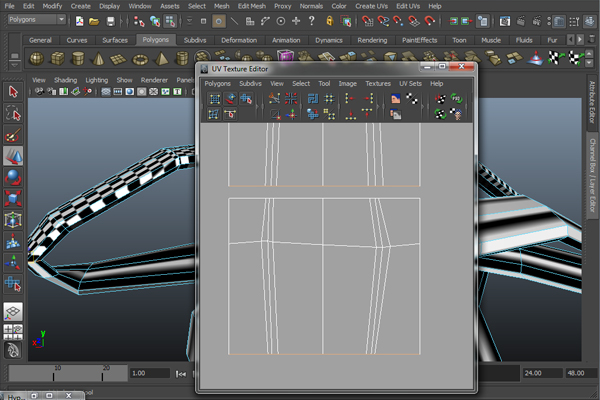Save the scene with the disk icon

pos(110,21)
